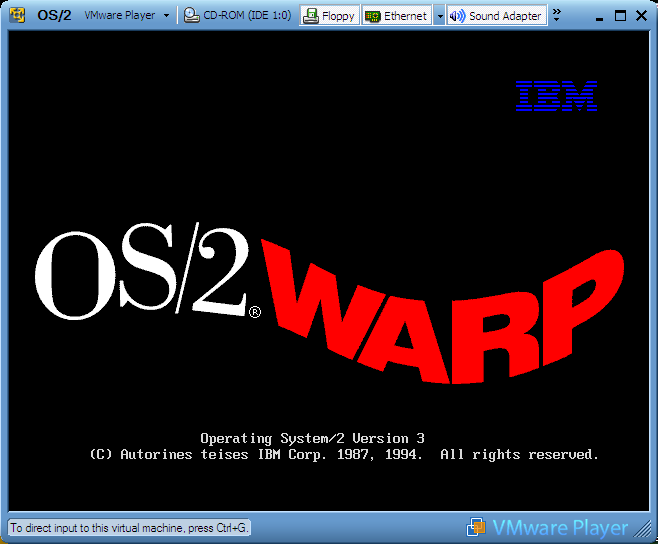658x544 pixels.
Task: Click the IBM Corp. copyright line
Action: [x=344, y=455]
